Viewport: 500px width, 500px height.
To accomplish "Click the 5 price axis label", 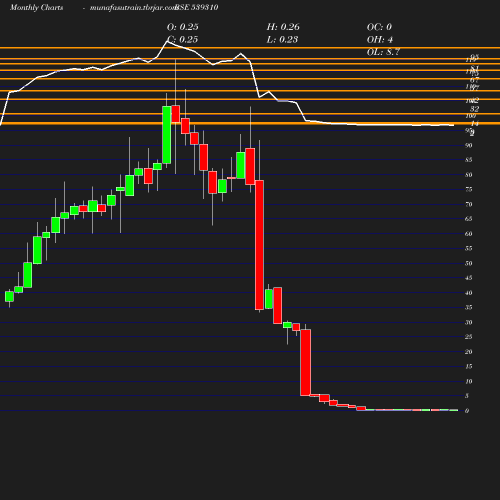I will click(x=467, y=396).
